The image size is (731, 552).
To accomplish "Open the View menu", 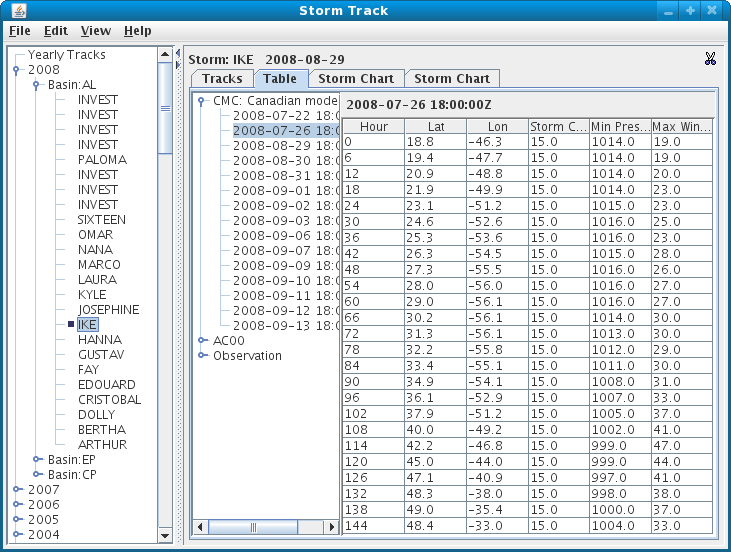I will (x=96, y=31).
